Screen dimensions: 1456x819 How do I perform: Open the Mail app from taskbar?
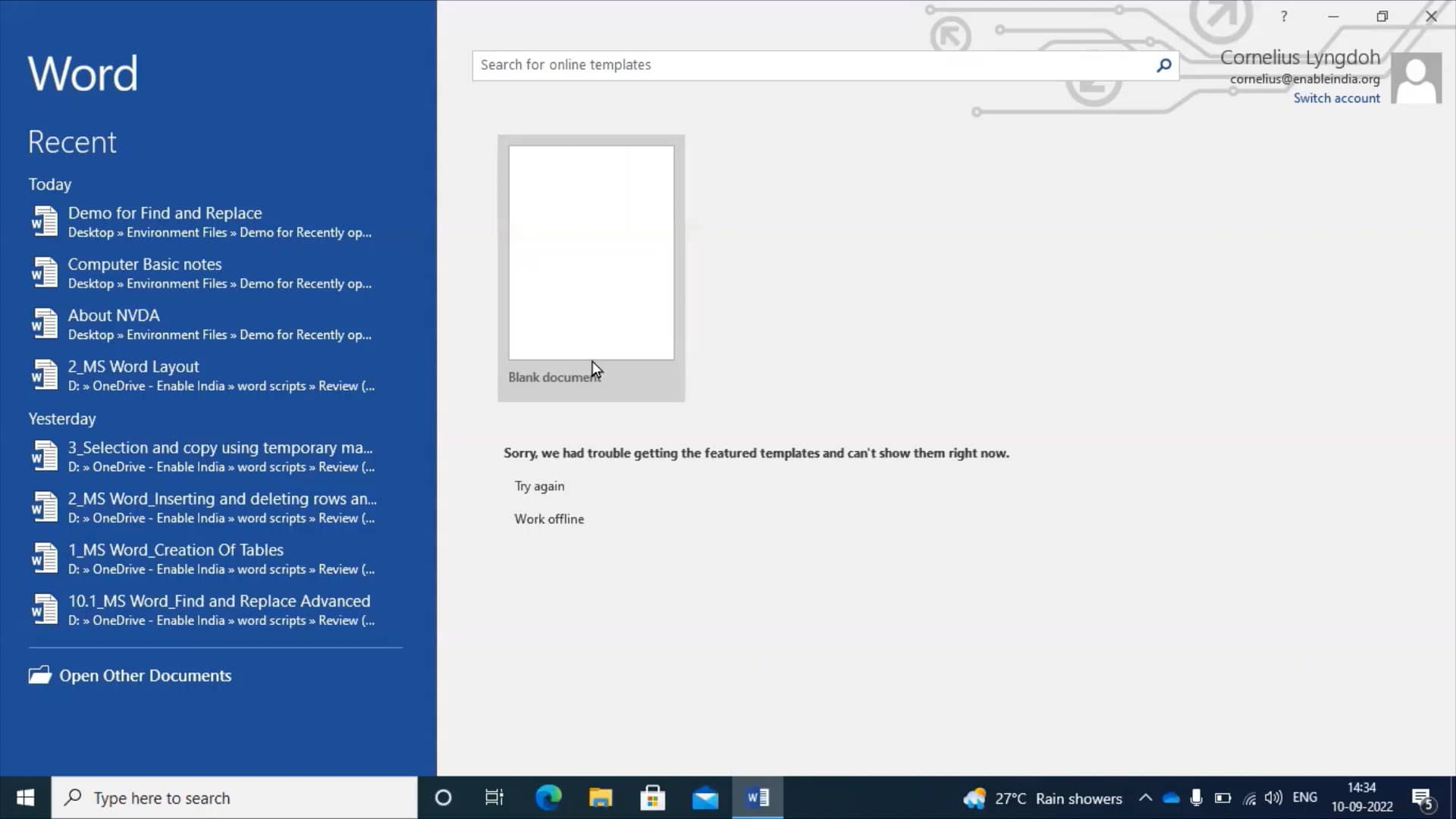coord(705,798)
